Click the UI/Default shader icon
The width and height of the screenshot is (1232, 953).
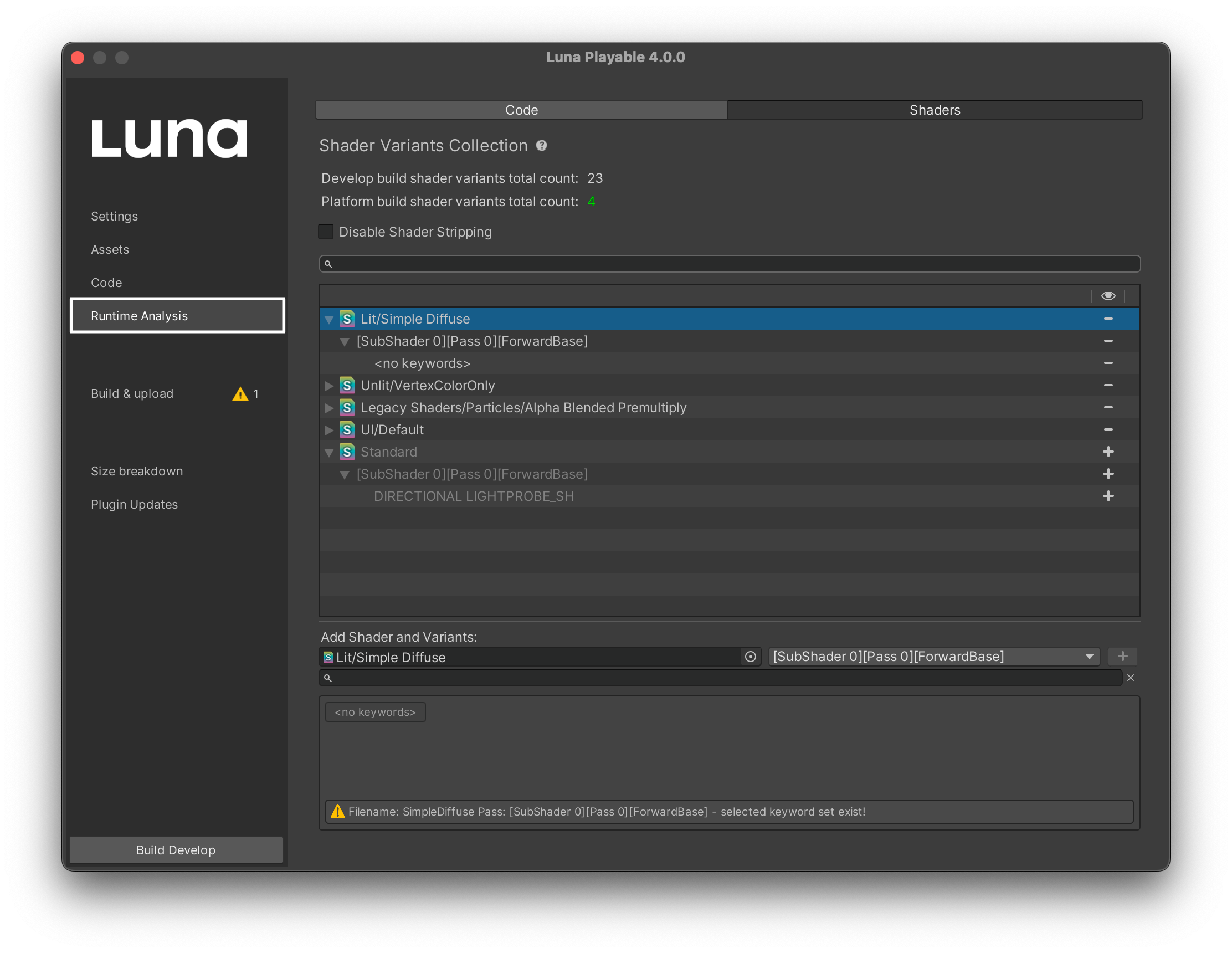pyautogui.click(x=347, y=429)
